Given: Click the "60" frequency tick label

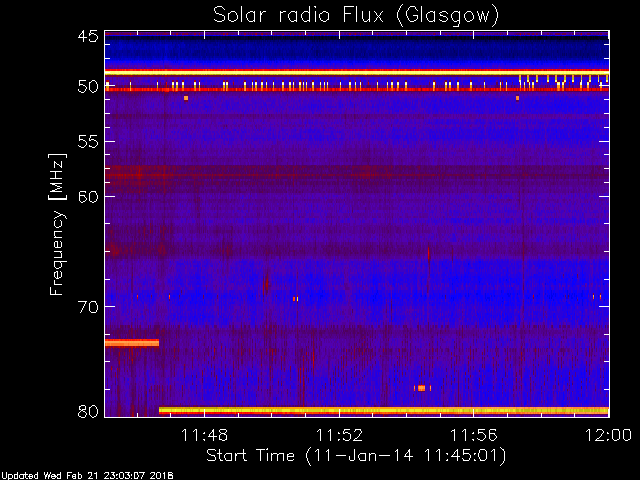Looking at the screenshot, I should click(89, 197).
